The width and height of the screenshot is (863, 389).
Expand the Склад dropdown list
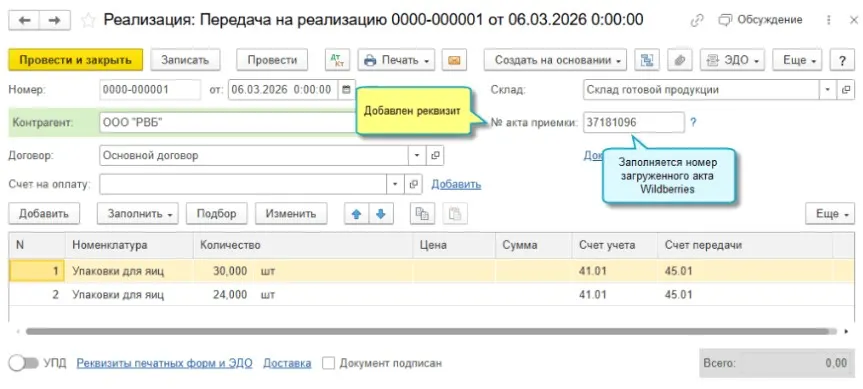click(x=828, y=90)
